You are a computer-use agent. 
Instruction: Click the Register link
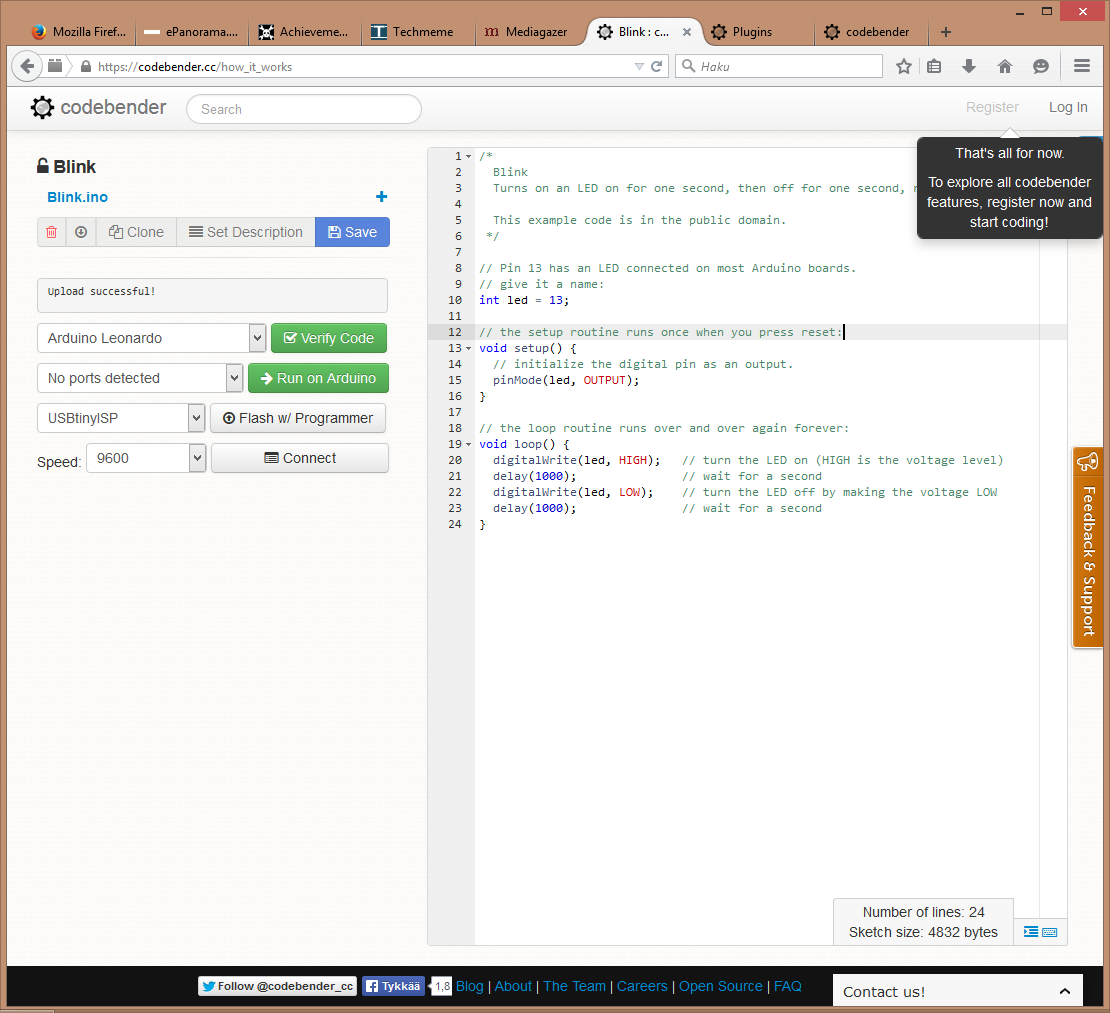(992, 107)
